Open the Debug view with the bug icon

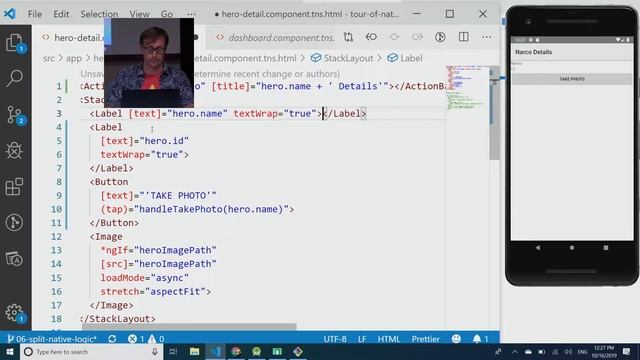(x=15, y=151)
